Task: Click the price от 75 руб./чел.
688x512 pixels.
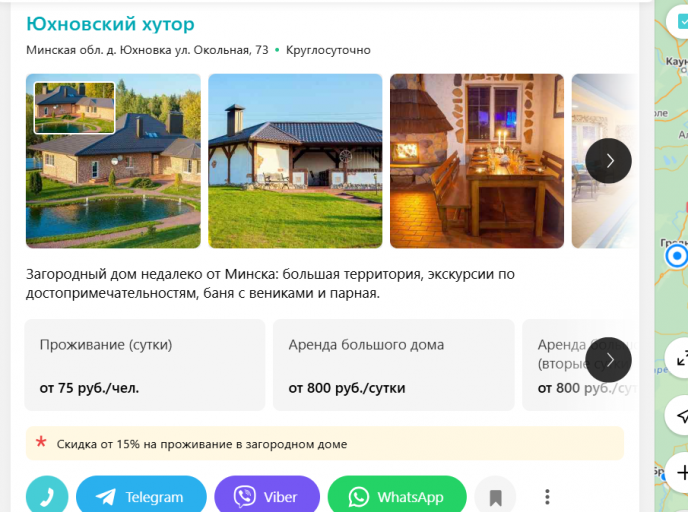Action: coord(89,388)
